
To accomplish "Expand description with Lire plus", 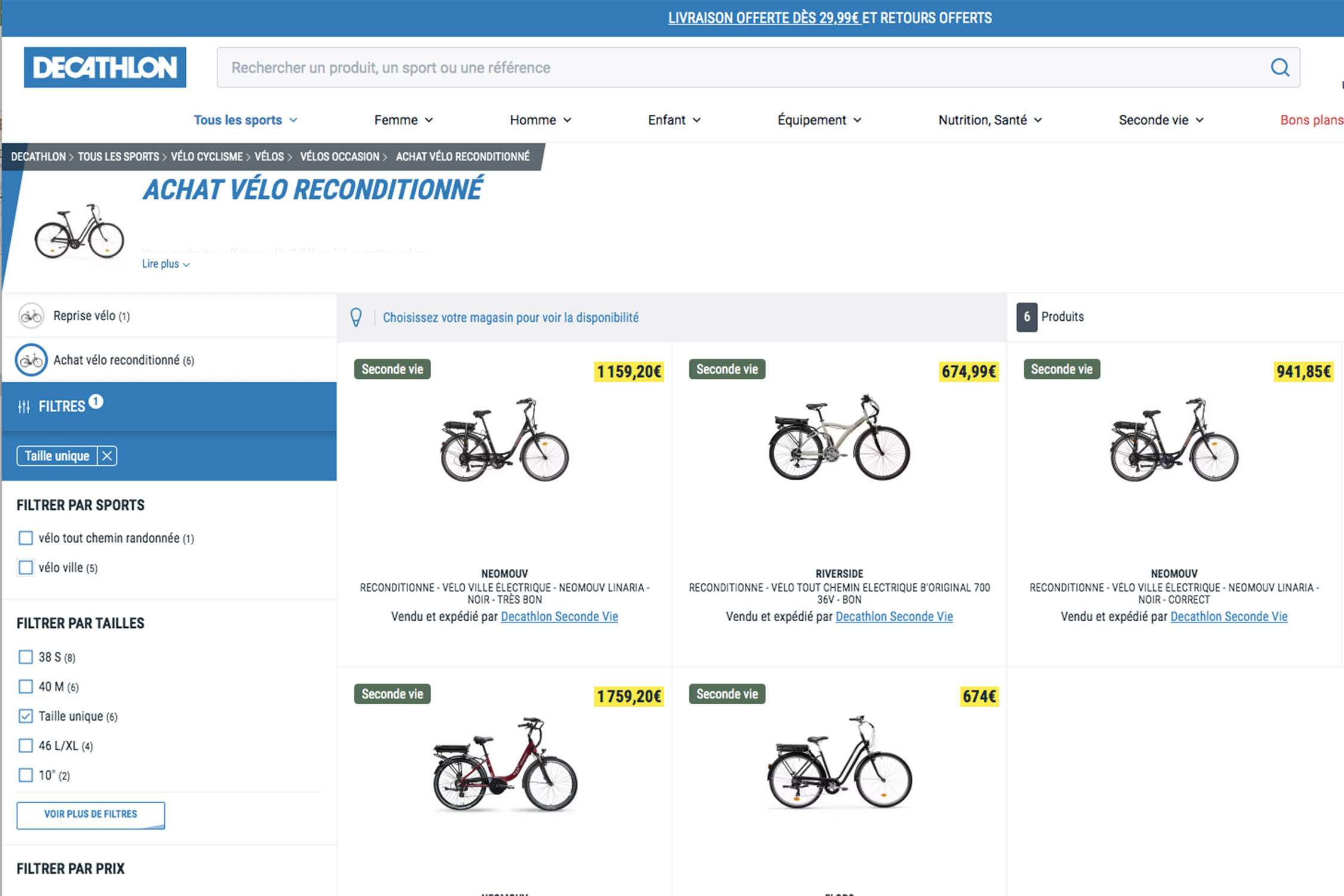I will [166, 264].
